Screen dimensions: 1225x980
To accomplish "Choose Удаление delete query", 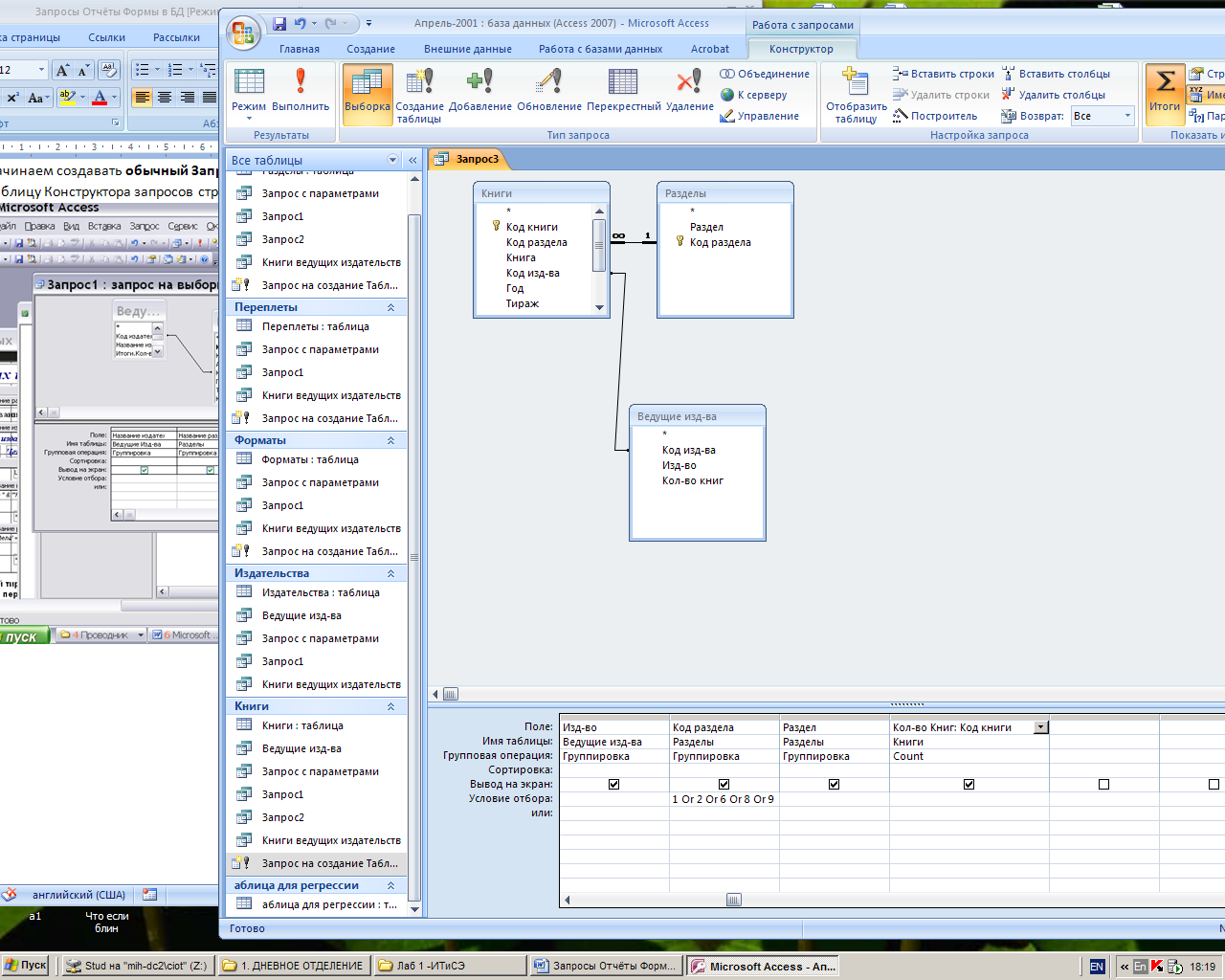I will pyautogui.click(x=690, y=90).
